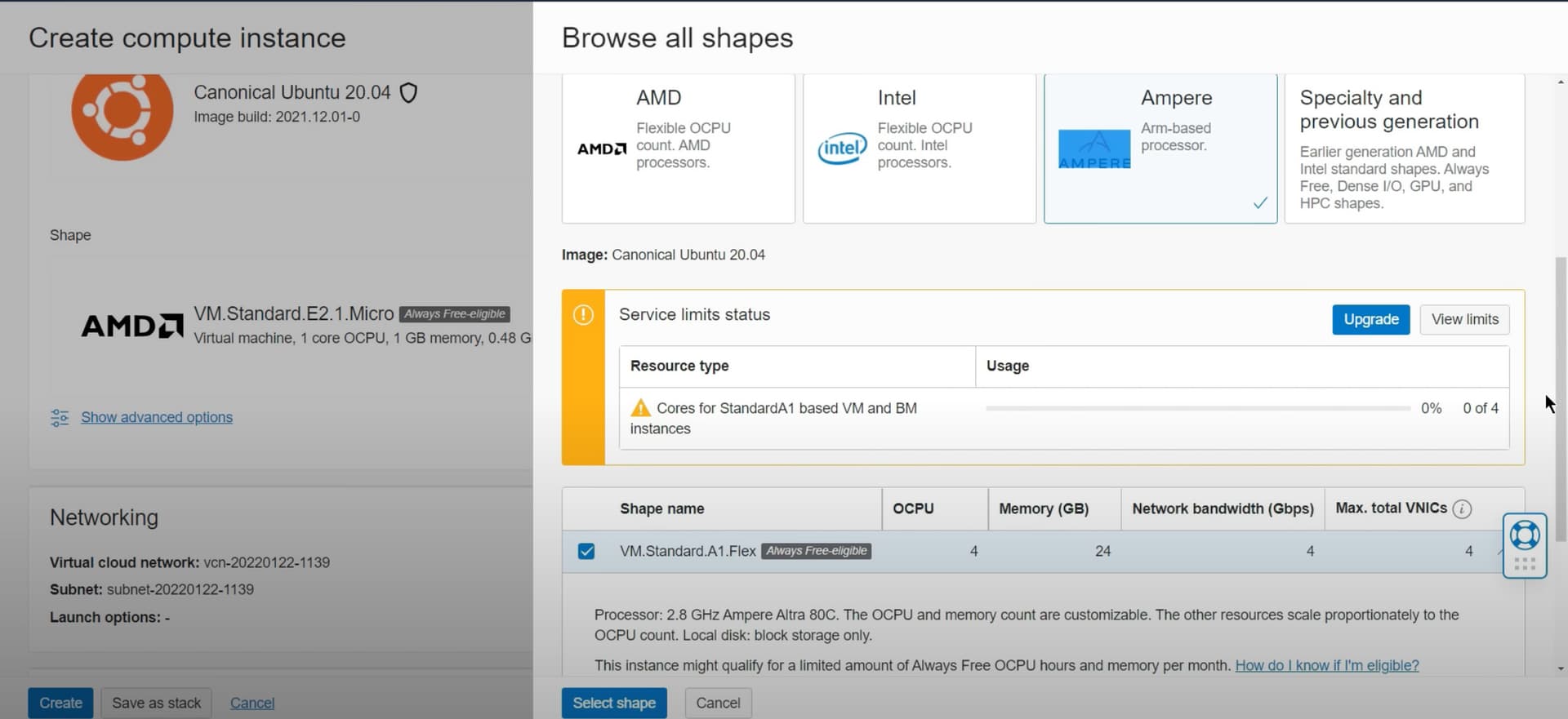The height and width of the screenshot is (719, 1568).
Task: Uncheck the VM.Standard.A1.Flex checkbox
Action: 586,551
